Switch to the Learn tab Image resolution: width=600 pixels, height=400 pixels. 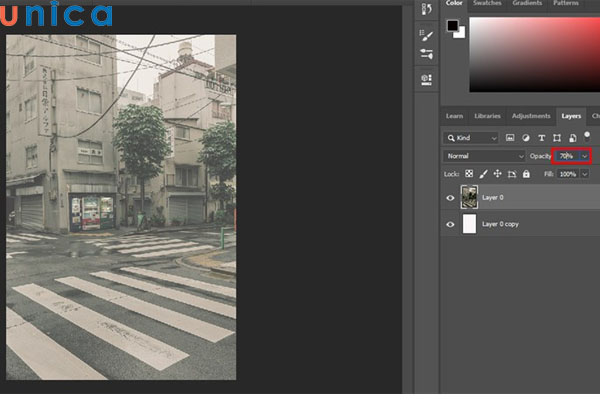tap(454, 116)
